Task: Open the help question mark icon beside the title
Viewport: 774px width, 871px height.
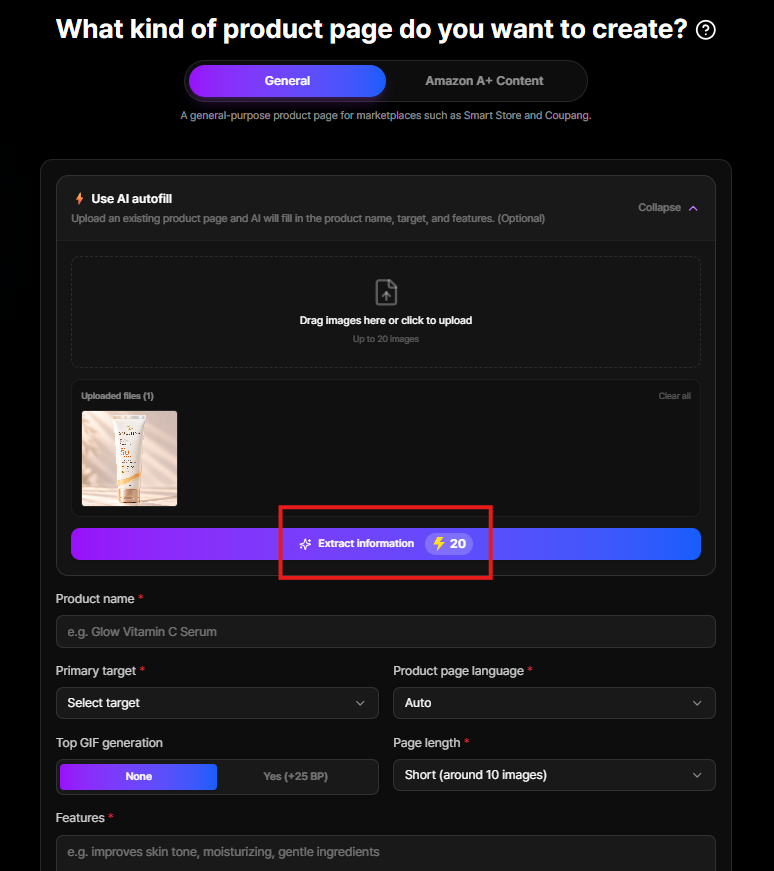Action: click(706, 29)
